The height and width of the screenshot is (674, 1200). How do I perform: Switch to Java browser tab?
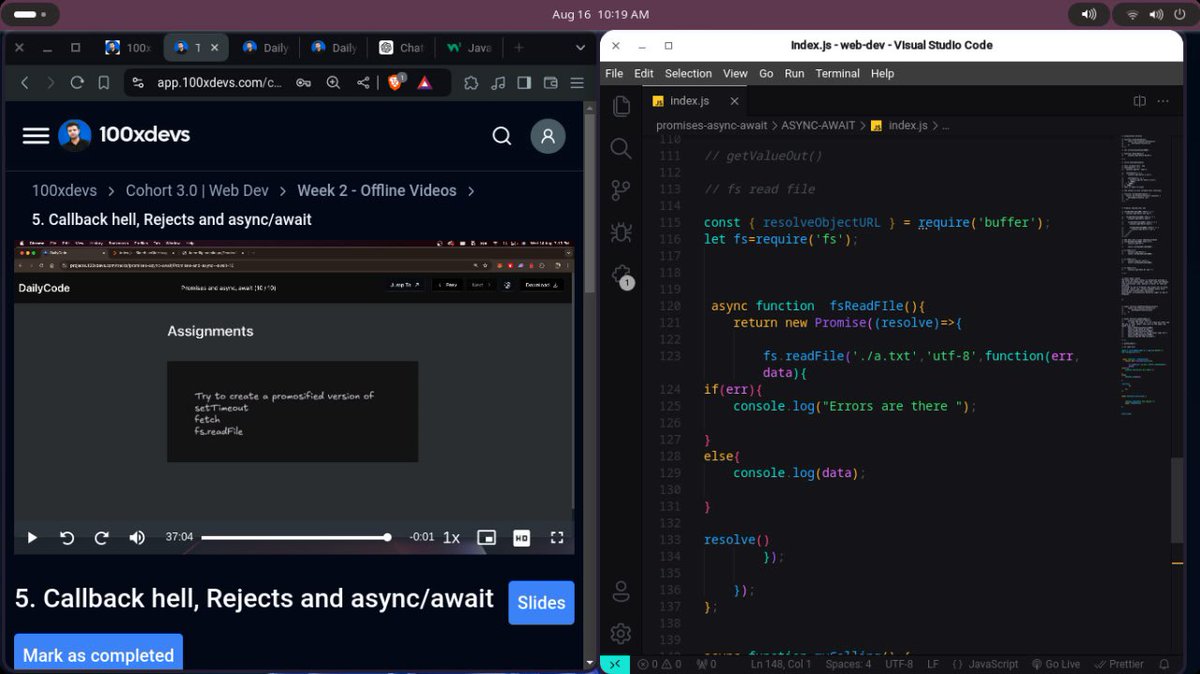(468, 47)
